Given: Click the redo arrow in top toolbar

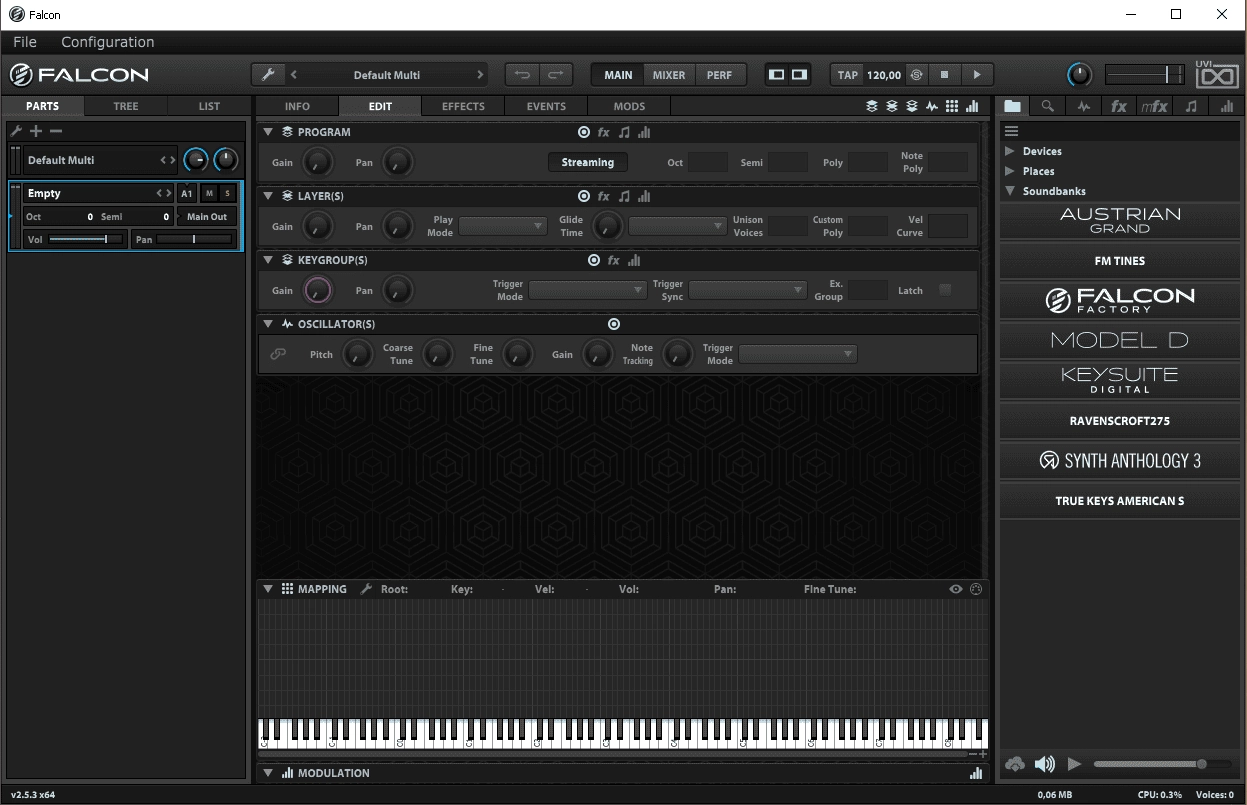Looking at the screenshot, I should [555, 75].
